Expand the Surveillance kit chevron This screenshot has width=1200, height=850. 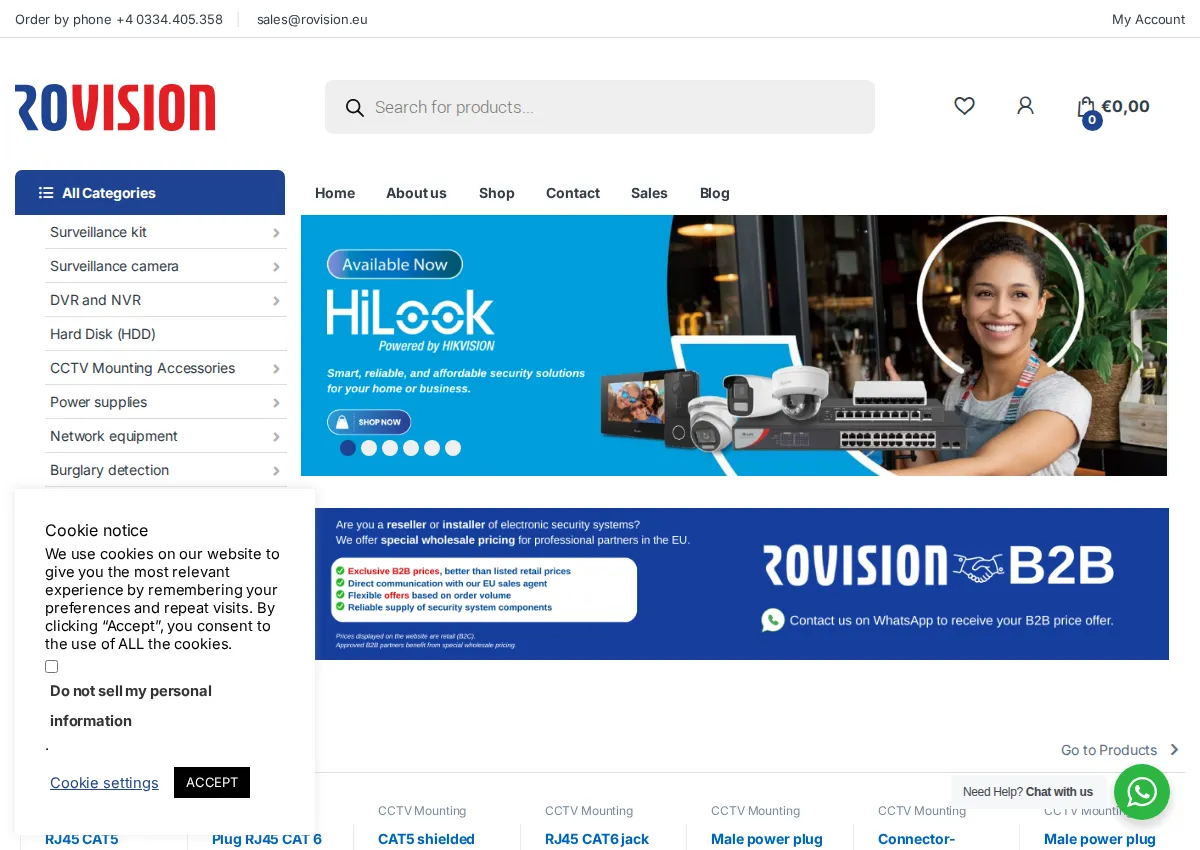(276, 233)
